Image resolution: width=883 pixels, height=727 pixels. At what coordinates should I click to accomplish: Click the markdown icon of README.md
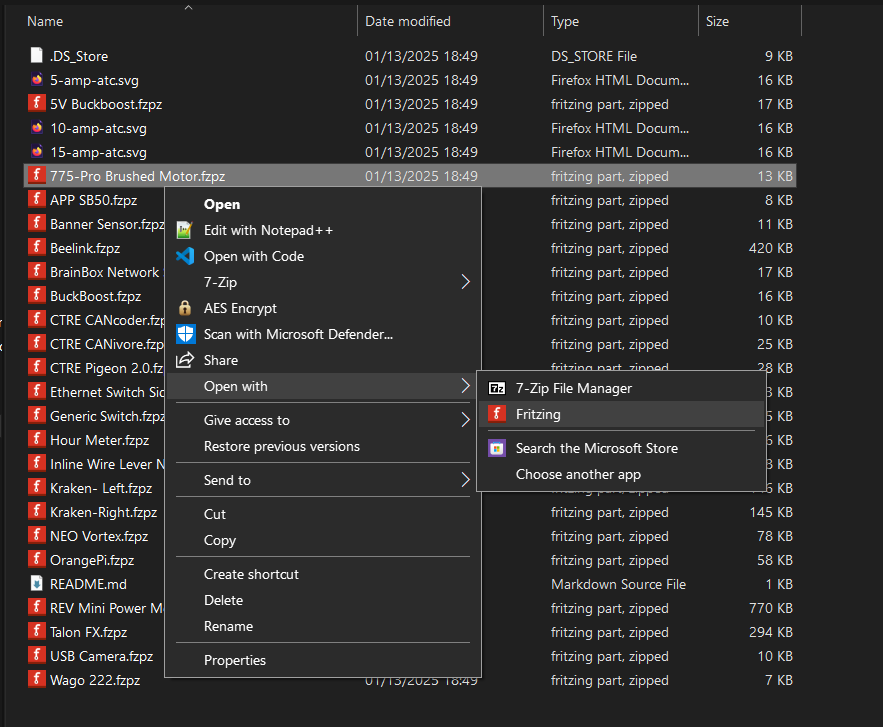[37, 584]
